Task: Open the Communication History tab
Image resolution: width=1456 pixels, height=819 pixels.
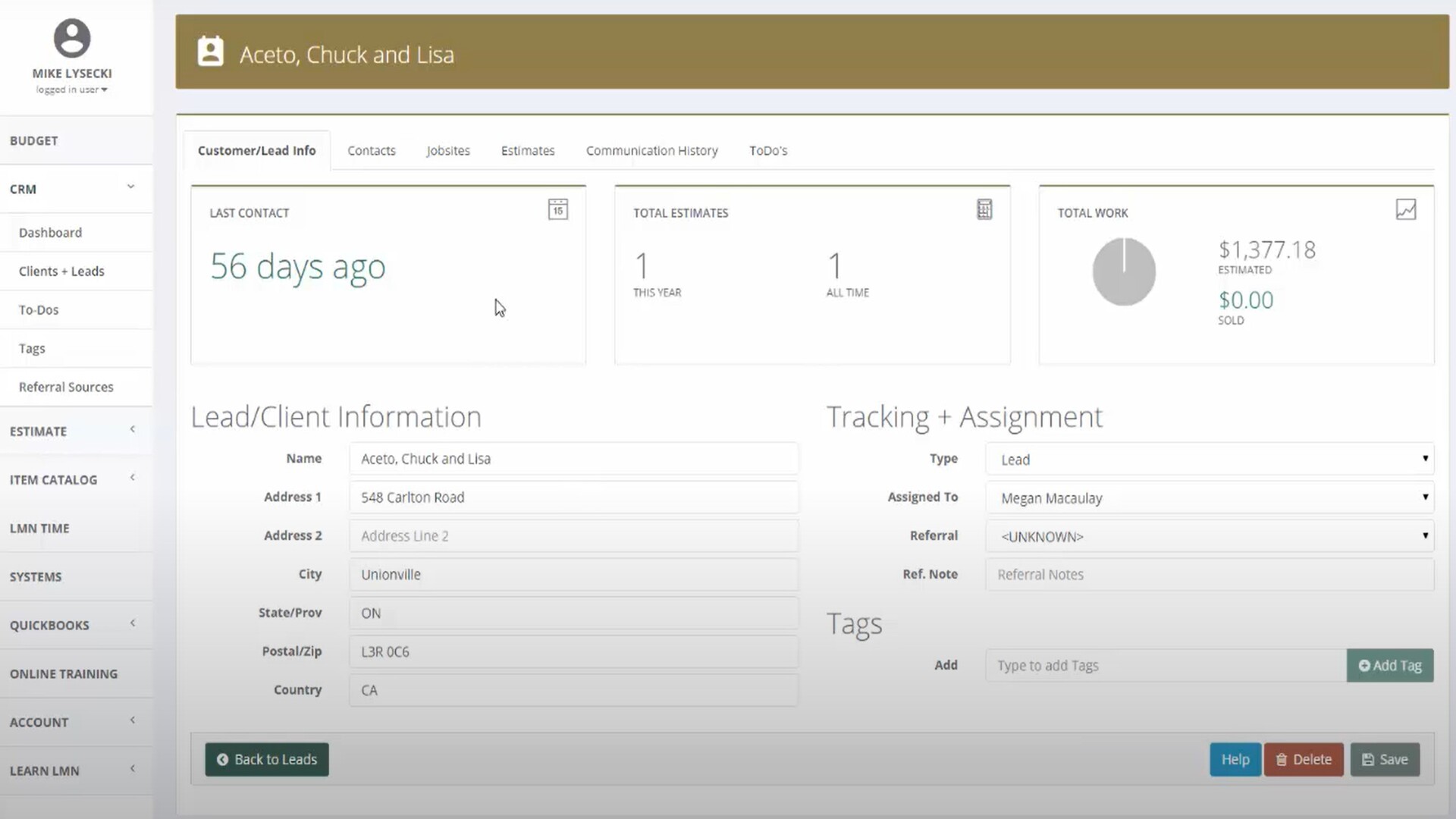Action: click(651, 151)
